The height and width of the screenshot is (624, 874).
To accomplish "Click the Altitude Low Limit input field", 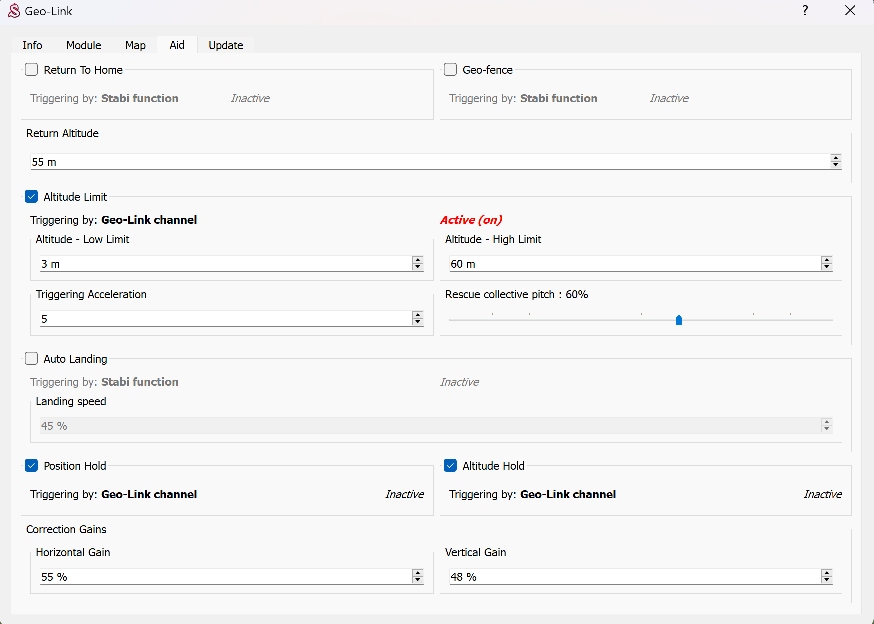I will tap(220, 264).
